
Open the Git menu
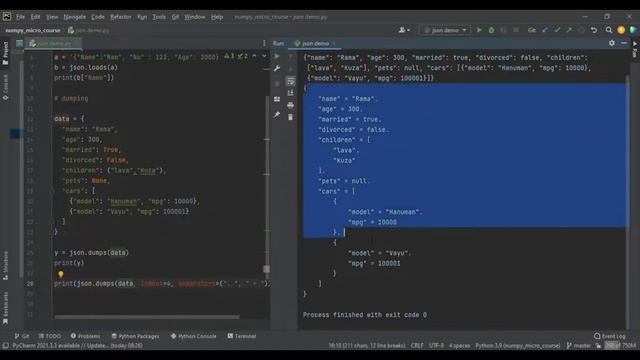point(175,17)
